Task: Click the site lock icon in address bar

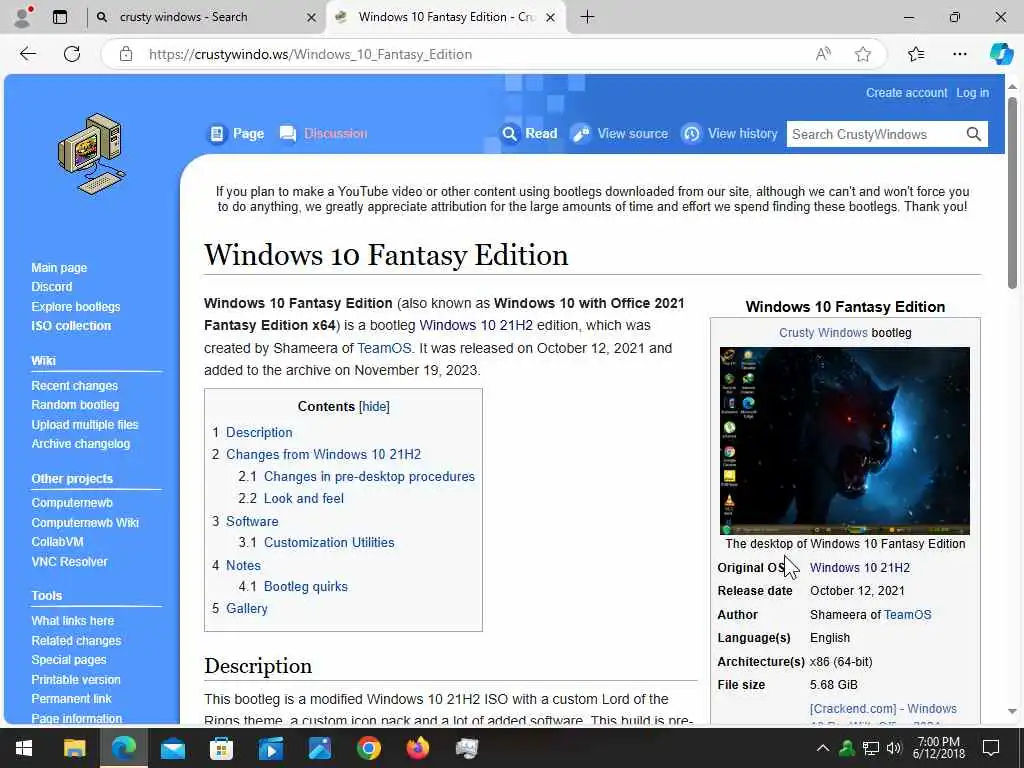Action: [126, 54]
